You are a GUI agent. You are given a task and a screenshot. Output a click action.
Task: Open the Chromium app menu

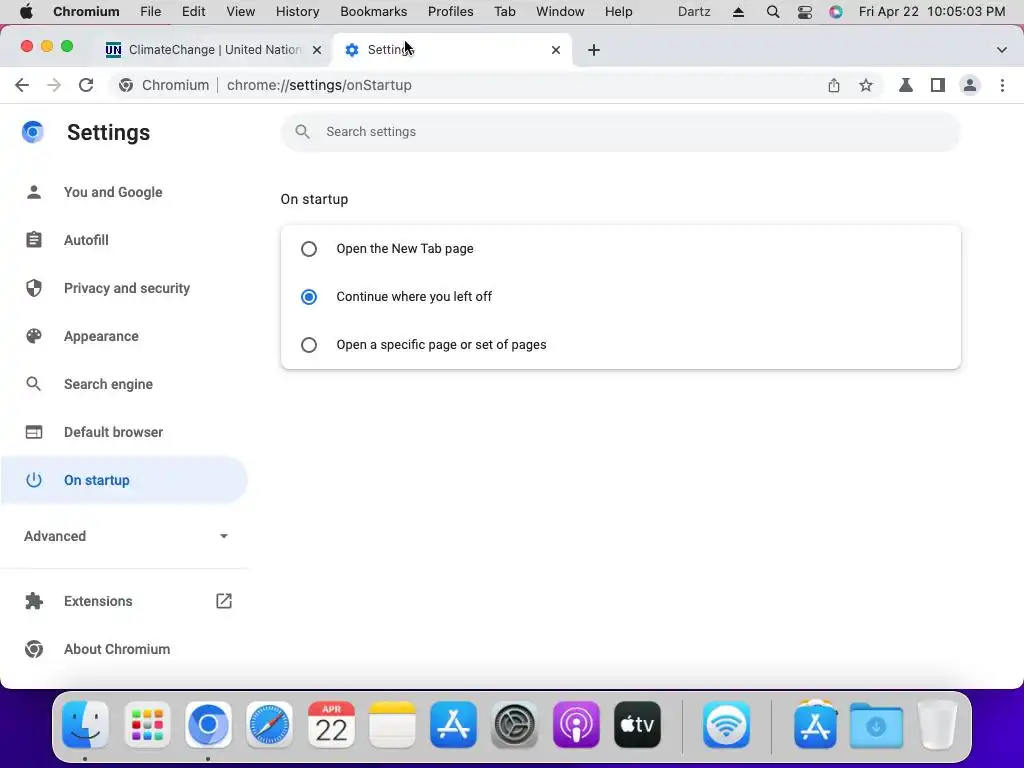pos(86,12)
